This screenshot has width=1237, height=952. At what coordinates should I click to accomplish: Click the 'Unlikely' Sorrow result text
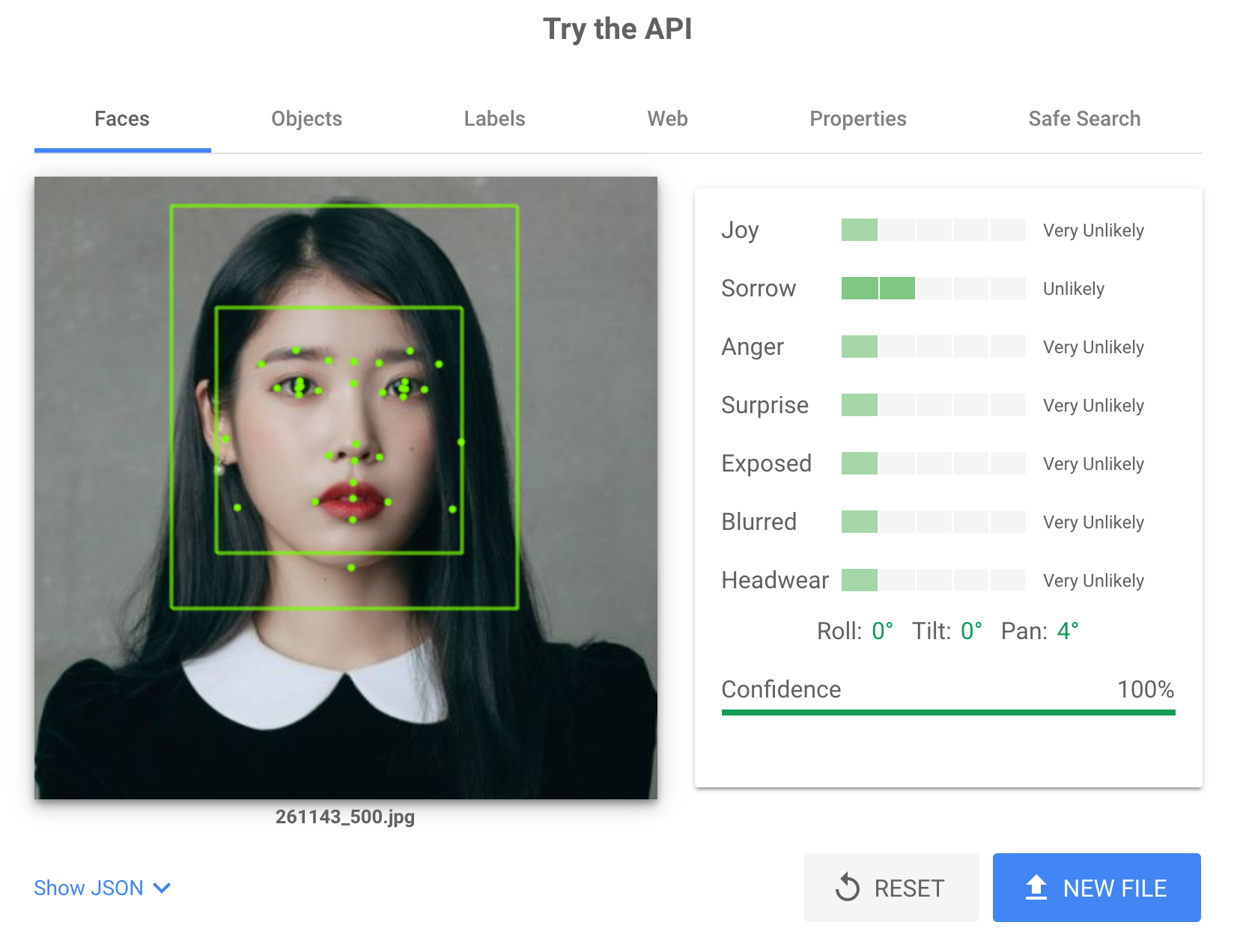pyautogui.click(x=1074, y=289)
